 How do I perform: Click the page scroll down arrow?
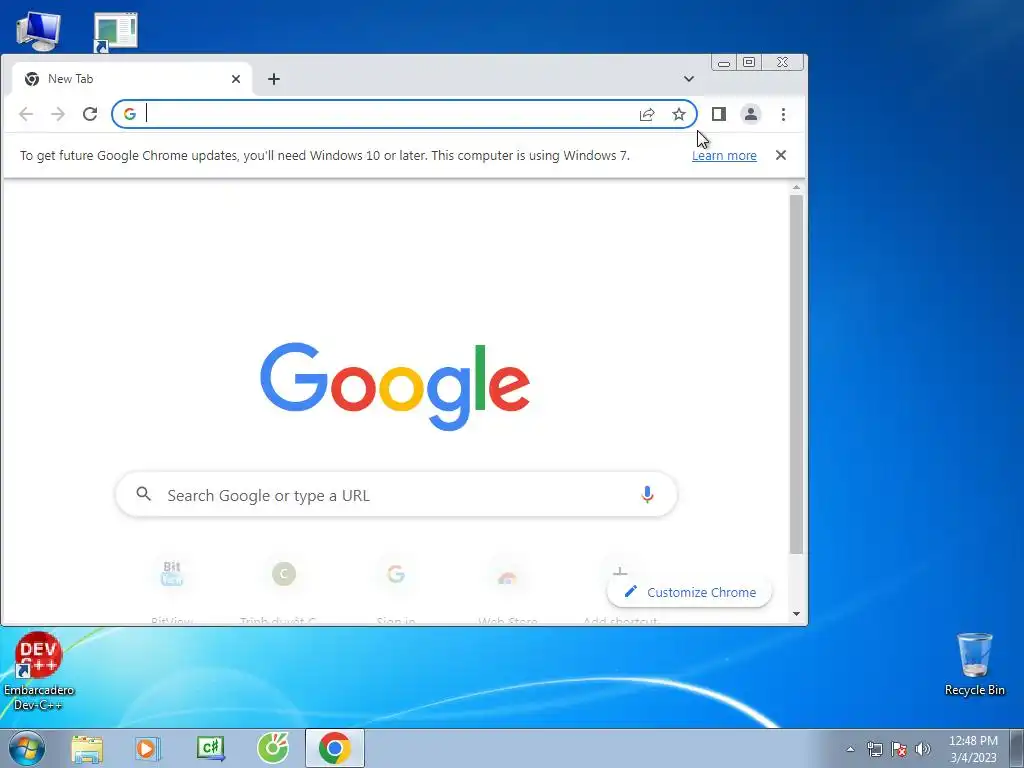(796, 614)
